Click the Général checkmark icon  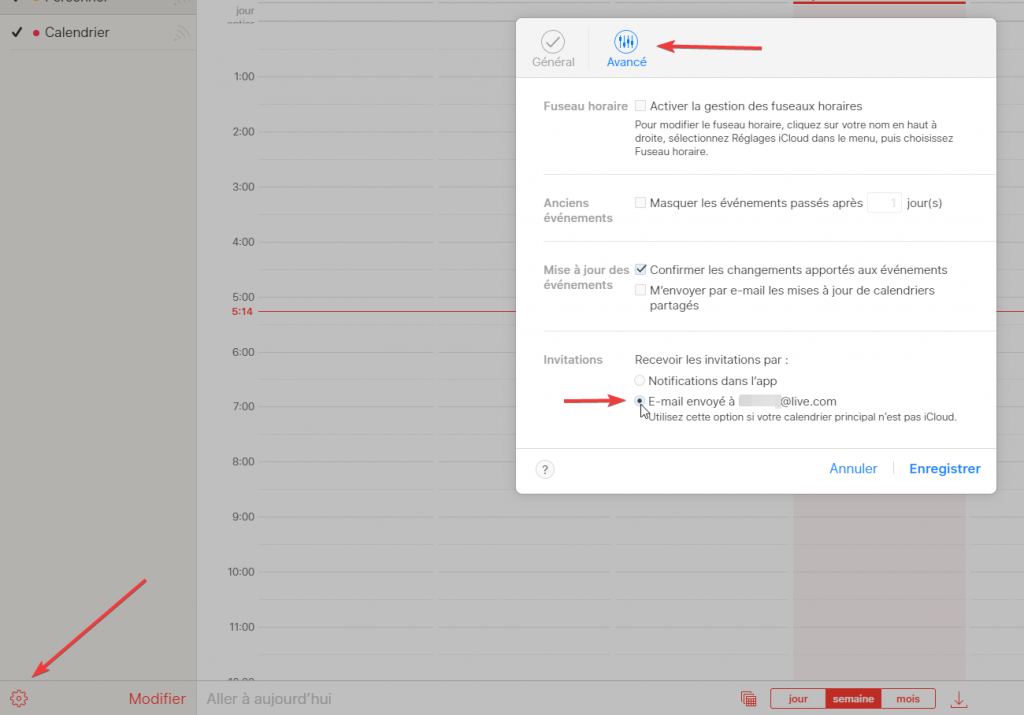pyautogui.click(x=553, y=42)
